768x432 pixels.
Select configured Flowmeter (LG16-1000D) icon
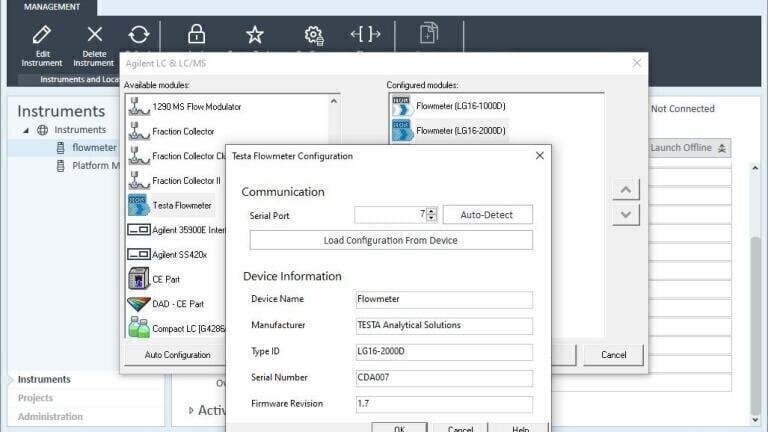pos(401,106)
